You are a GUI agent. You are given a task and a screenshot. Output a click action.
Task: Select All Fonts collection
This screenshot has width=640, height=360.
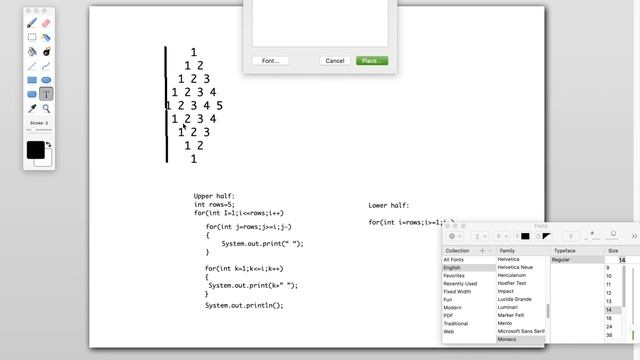tap(469, 260)
